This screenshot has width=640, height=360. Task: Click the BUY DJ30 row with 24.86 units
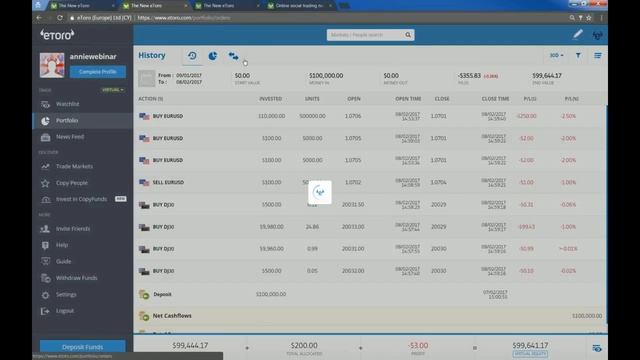coord(369,227)
